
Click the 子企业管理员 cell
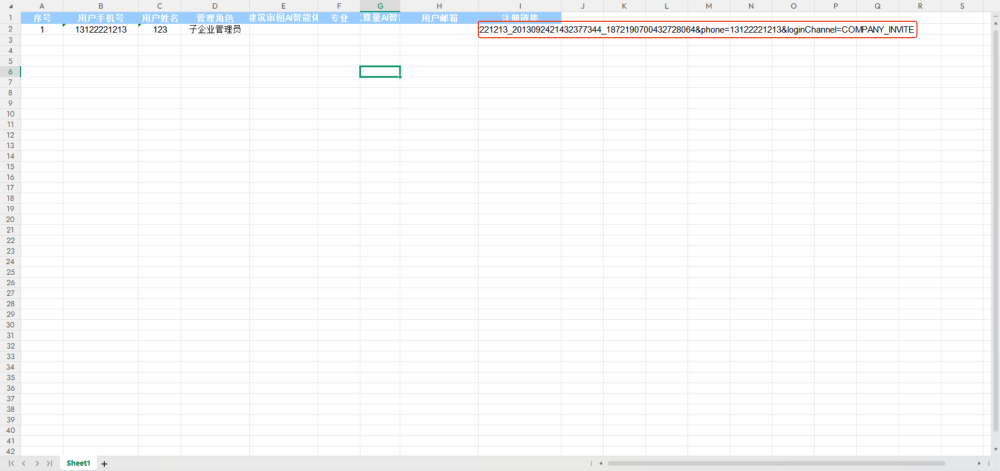(x=215, y=30)
